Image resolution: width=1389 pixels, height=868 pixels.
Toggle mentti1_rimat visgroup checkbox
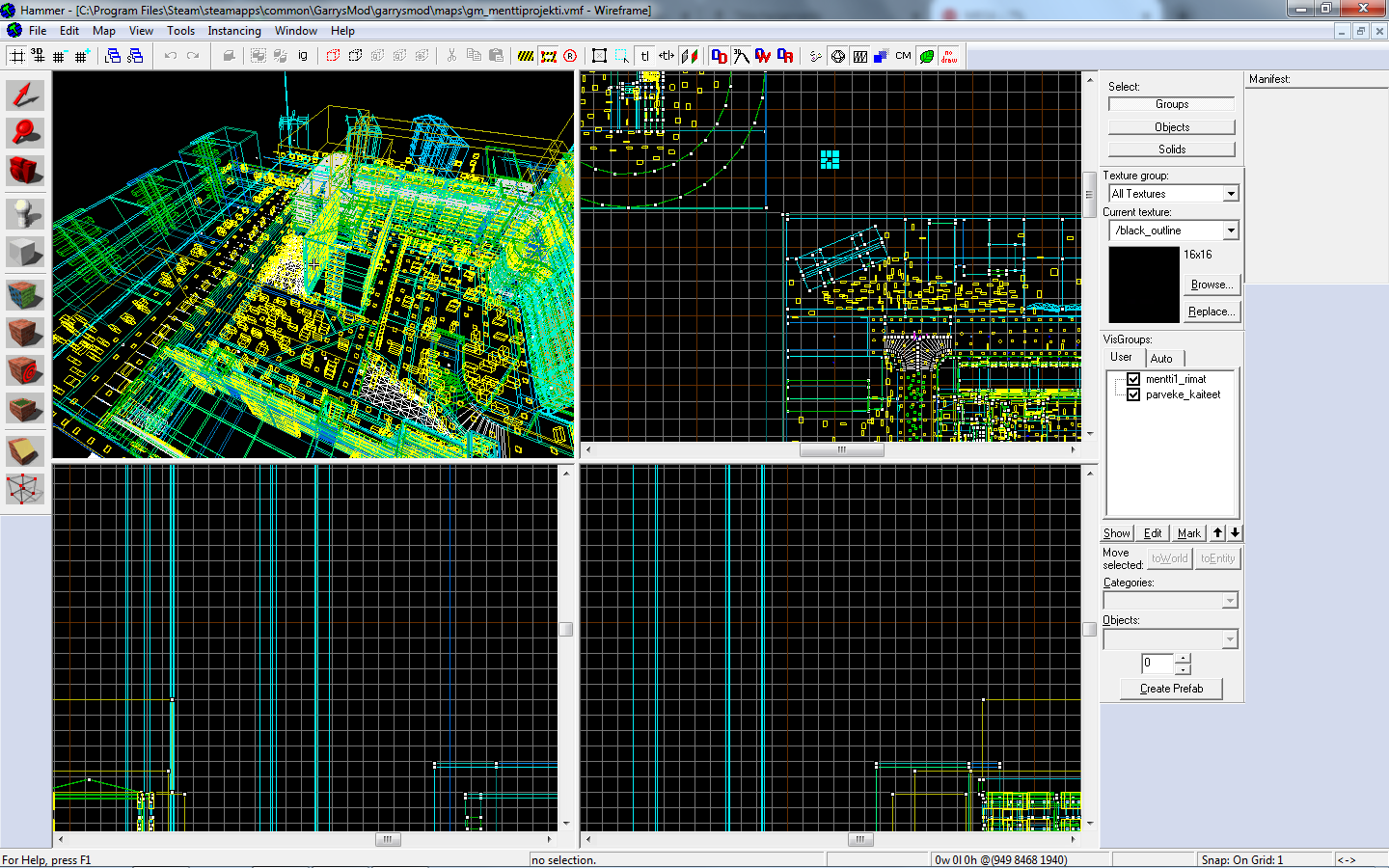[x=1133, y=379]
